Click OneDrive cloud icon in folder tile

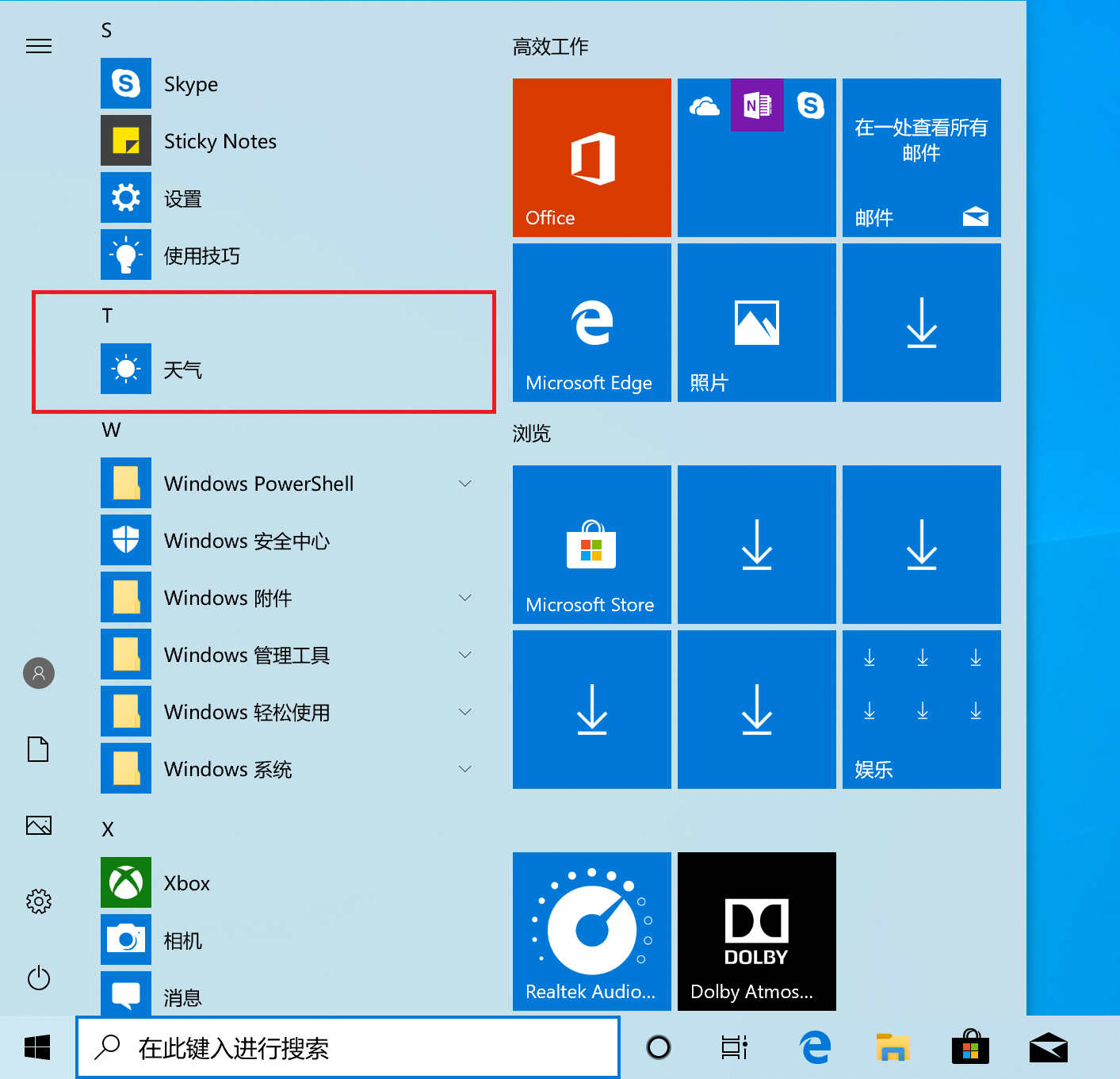(x=704, y=105)
